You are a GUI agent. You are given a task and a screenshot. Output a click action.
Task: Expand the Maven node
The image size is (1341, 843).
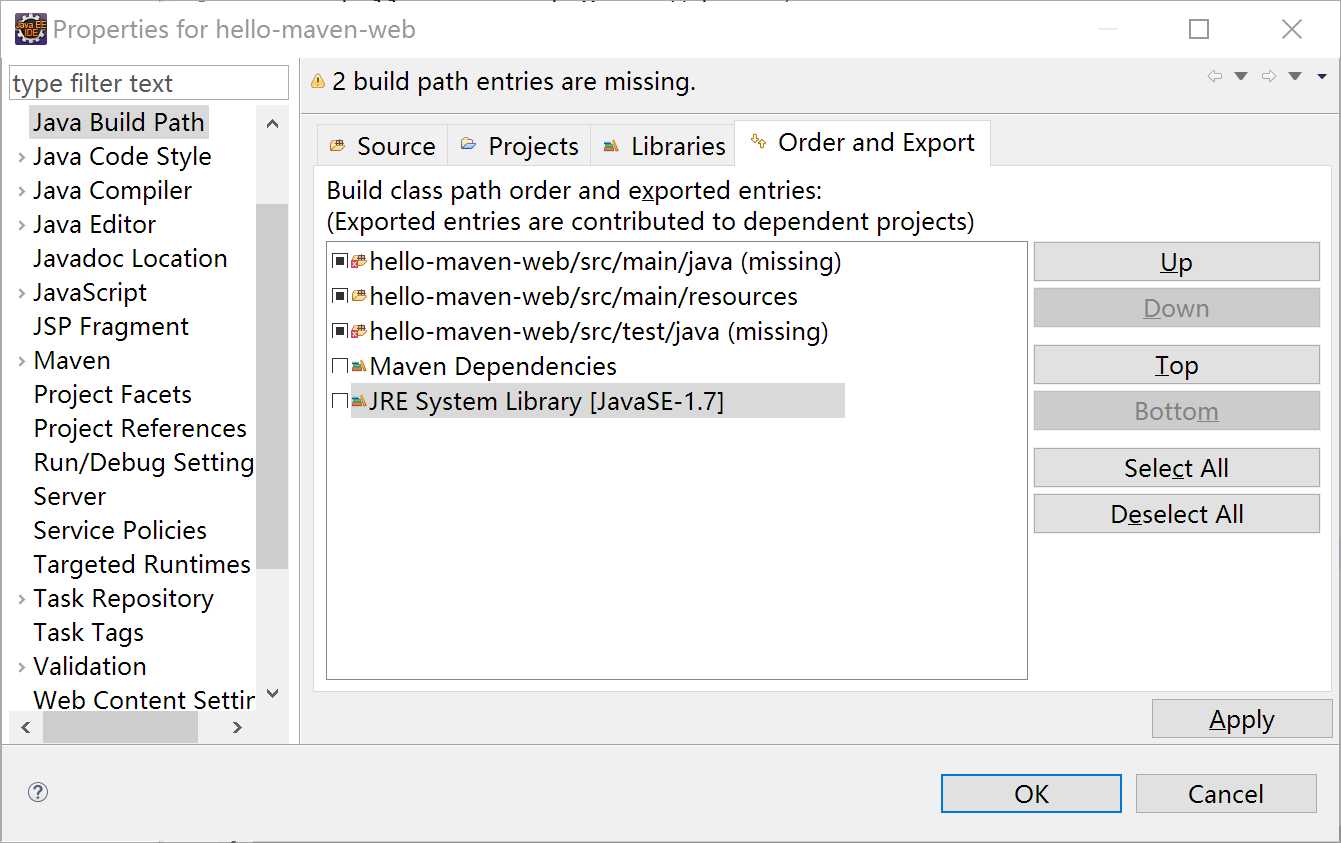click(22, 361)
